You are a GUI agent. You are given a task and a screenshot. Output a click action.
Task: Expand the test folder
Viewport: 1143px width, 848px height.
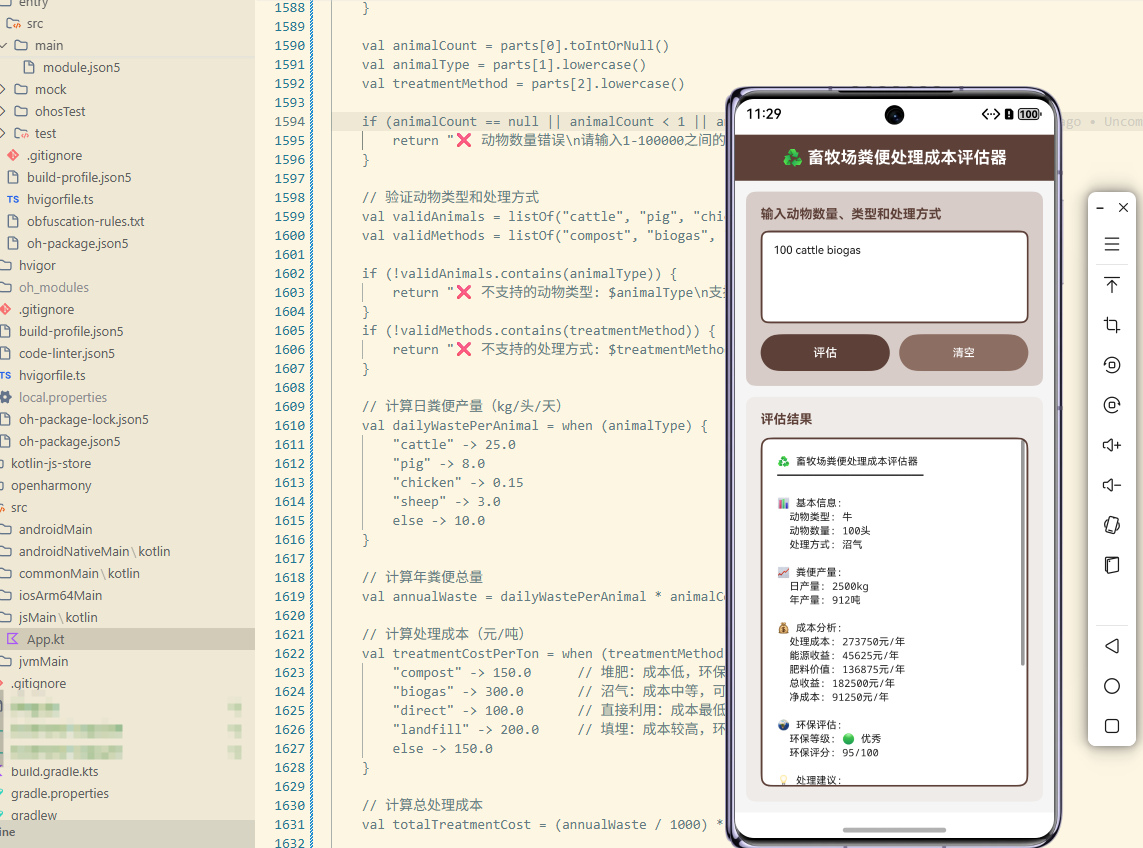(4, 133)
